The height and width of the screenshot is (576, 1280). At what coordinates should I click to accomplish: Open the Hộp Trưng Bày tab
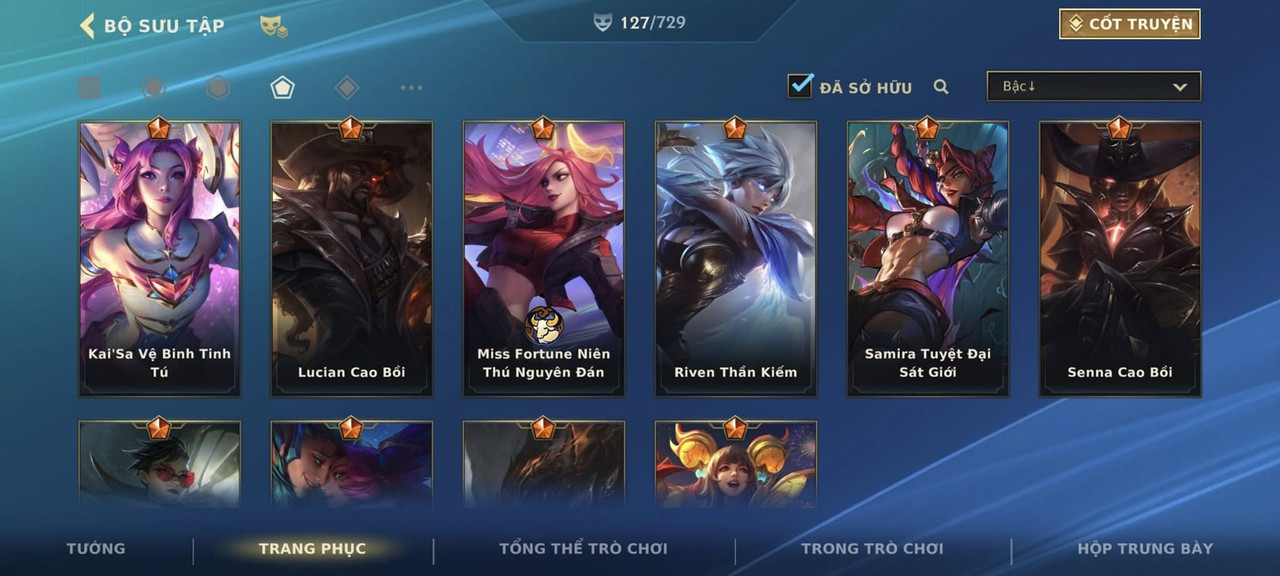1145,548
